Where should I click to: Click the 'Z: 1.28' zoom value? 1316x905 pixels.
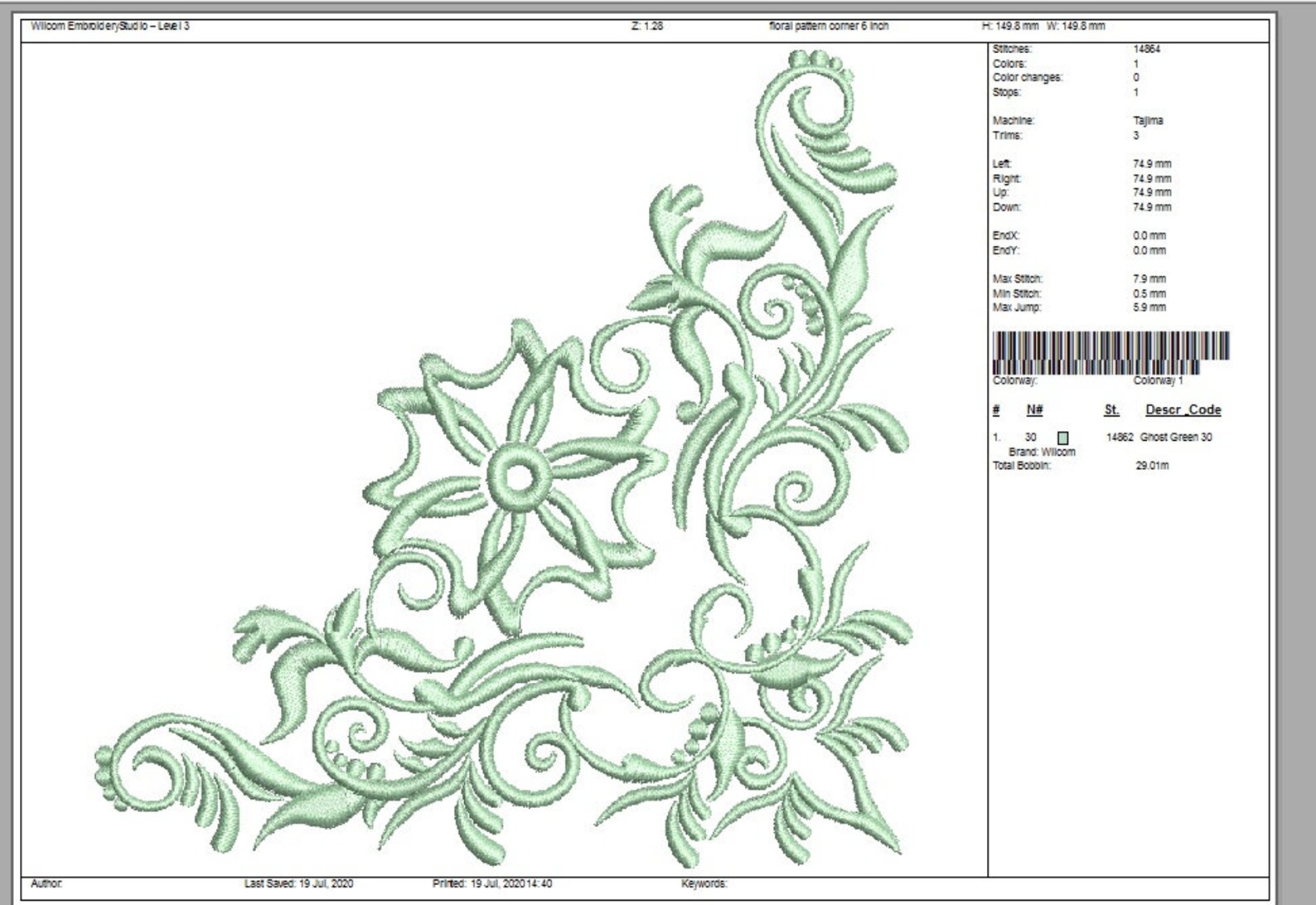point(647,26)
